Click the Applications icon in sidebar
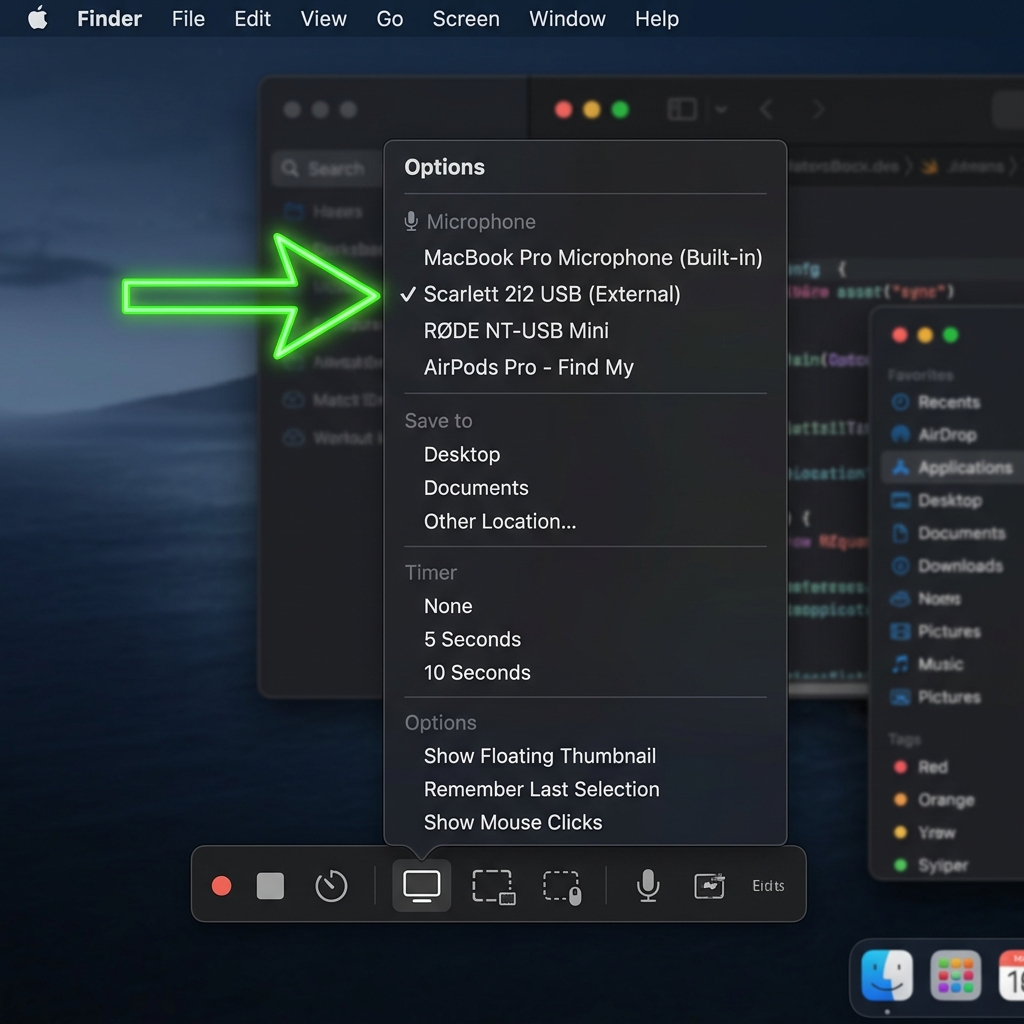 pos(901,467)
